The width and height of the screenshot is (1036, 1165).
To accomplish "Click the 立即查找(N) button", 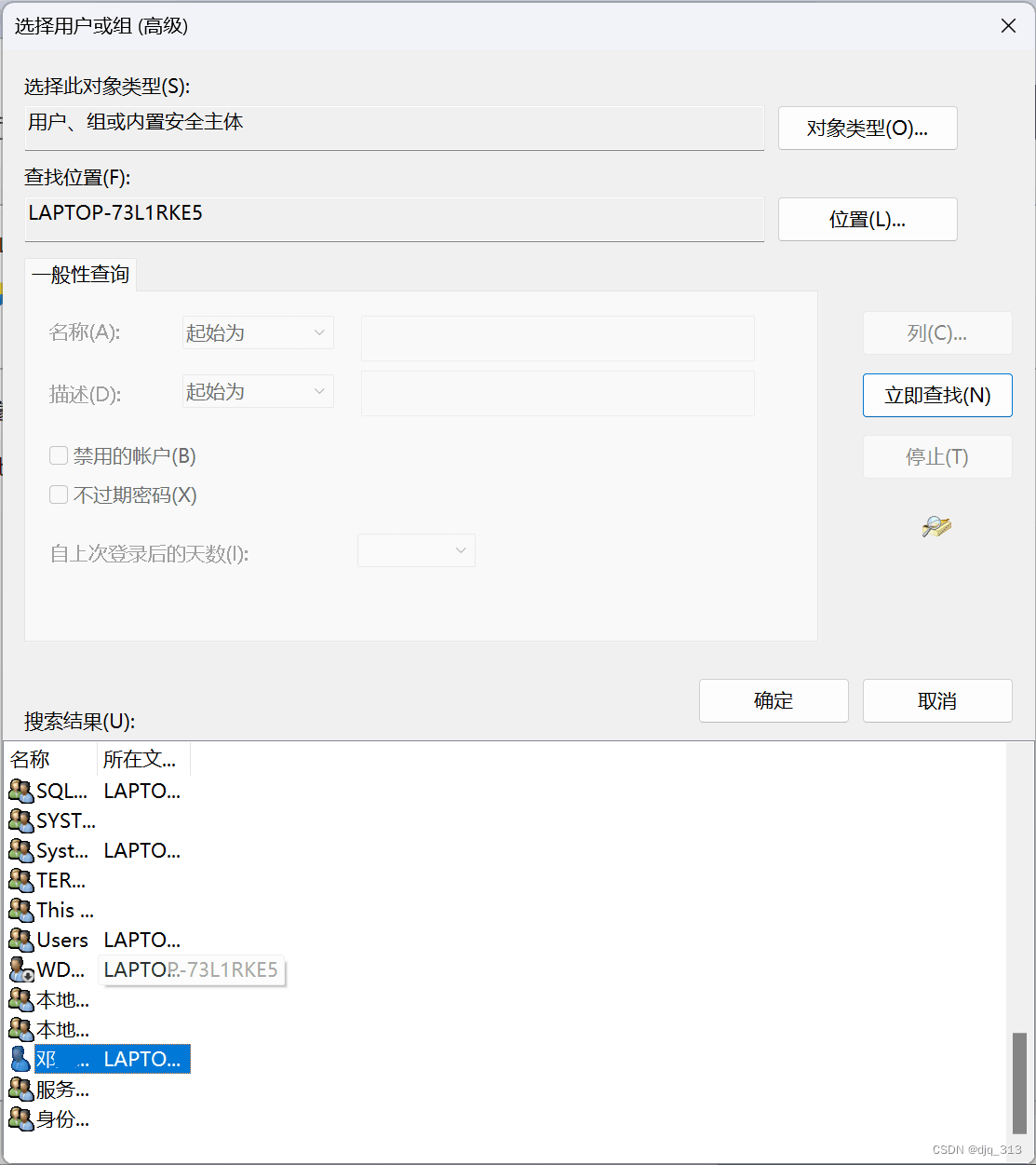I will click(937, 395).
